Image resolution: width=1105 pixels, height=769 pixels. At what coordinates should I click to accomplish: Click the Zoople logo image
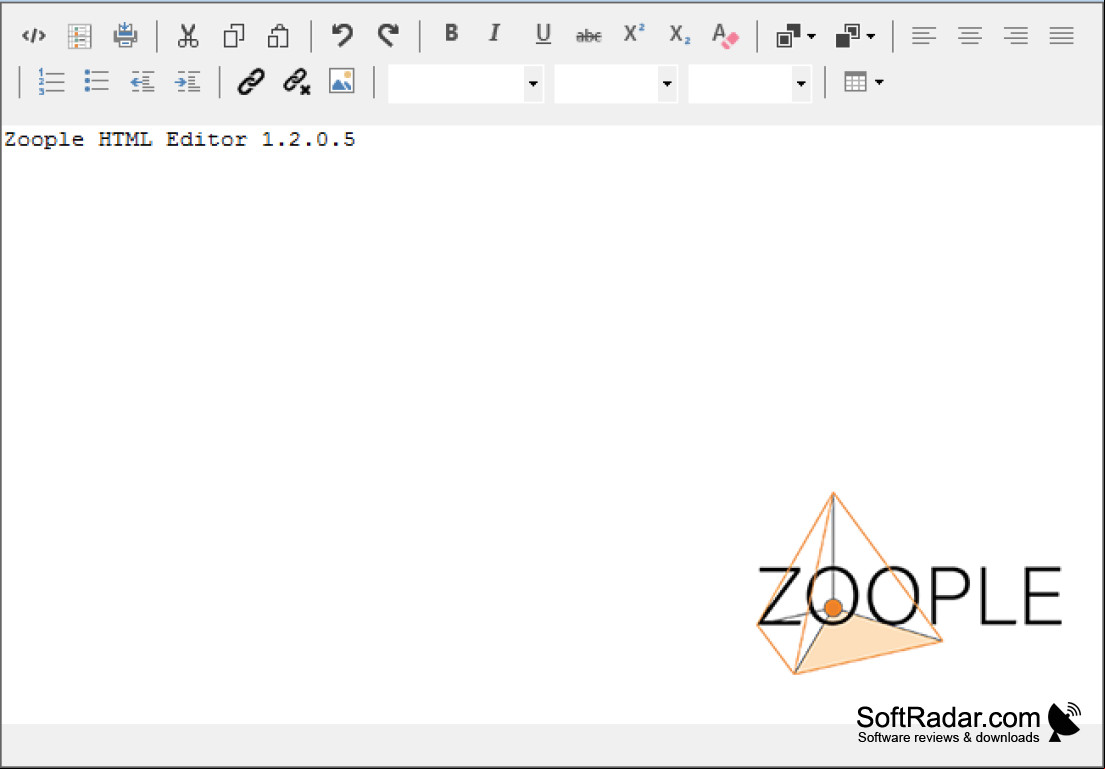(x=909, y=584)
